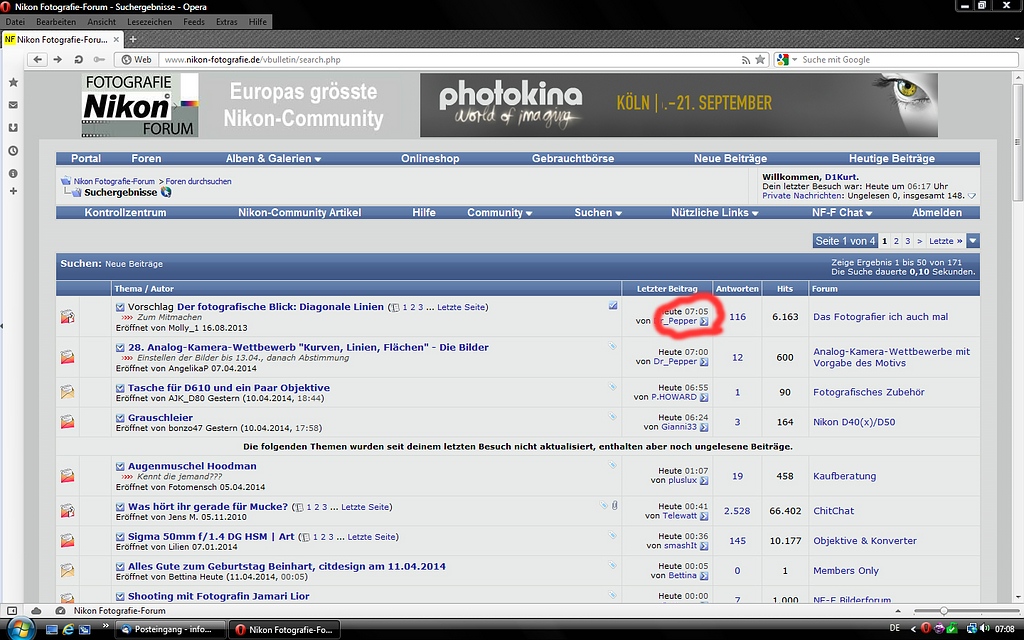Jump to last post beside P.HOWARD

click(703, 397)
